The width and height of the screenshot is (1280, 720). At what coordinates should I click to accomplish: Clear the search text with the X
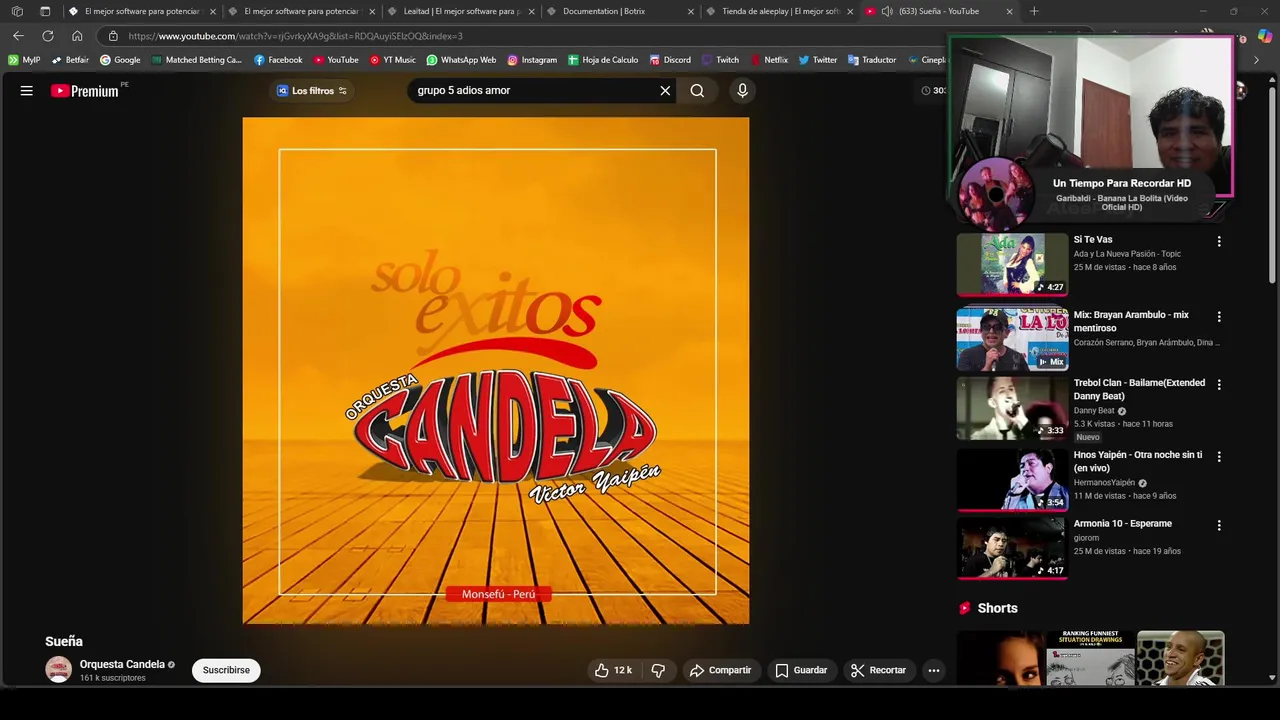tap(665, 91)
